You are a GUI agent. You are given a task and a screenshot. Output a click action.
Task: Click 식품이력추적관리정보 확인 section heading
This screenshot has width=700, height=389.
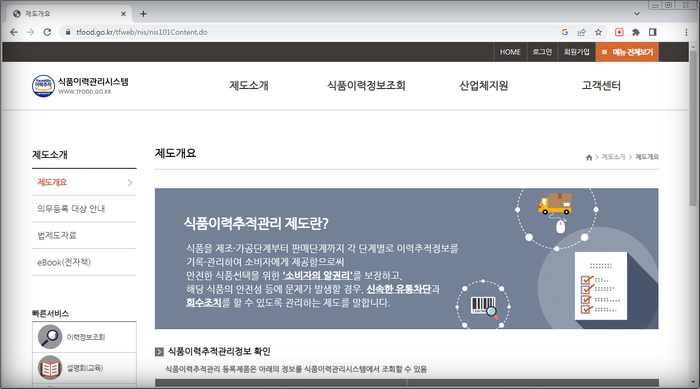click(x=219, y=351)
